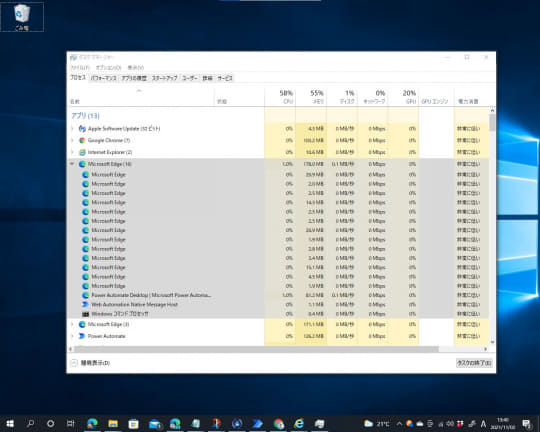Image resolution: width=540 pixels, height=432 pixels.
Task: Click the Apple Software Update process icon
Action: click(x=82, y=129)
